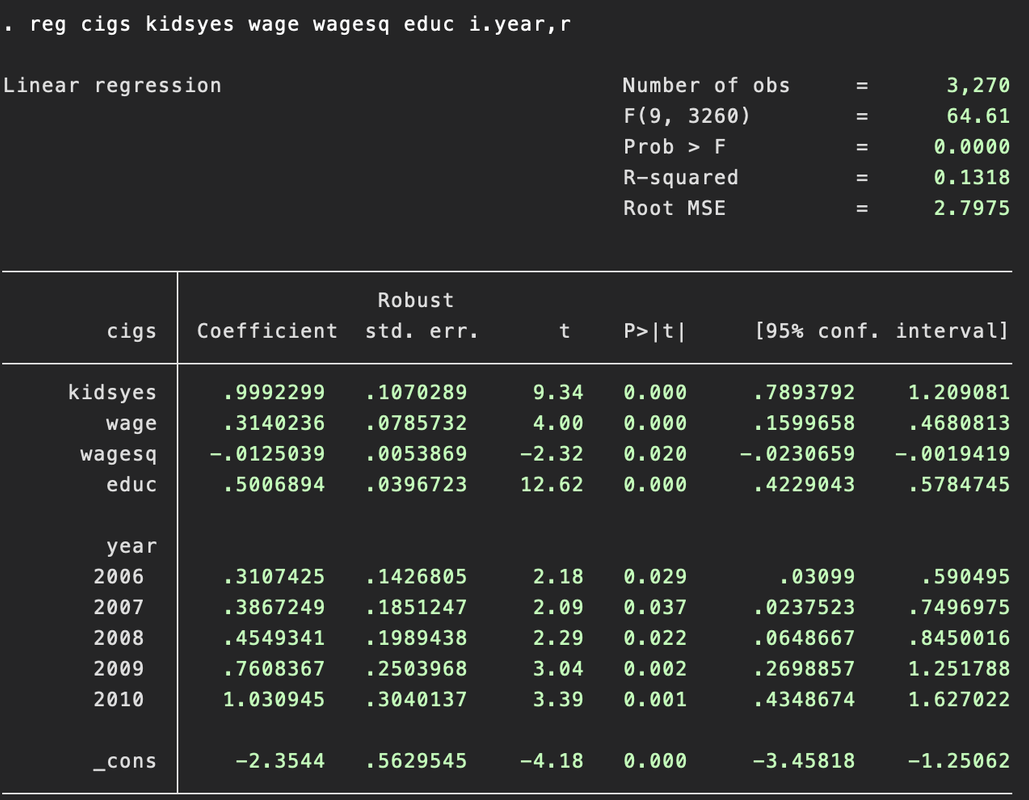Select educ coefficient .5006894
The image size is (1029, 800).
pyautogui.click(x=274, y=485)
